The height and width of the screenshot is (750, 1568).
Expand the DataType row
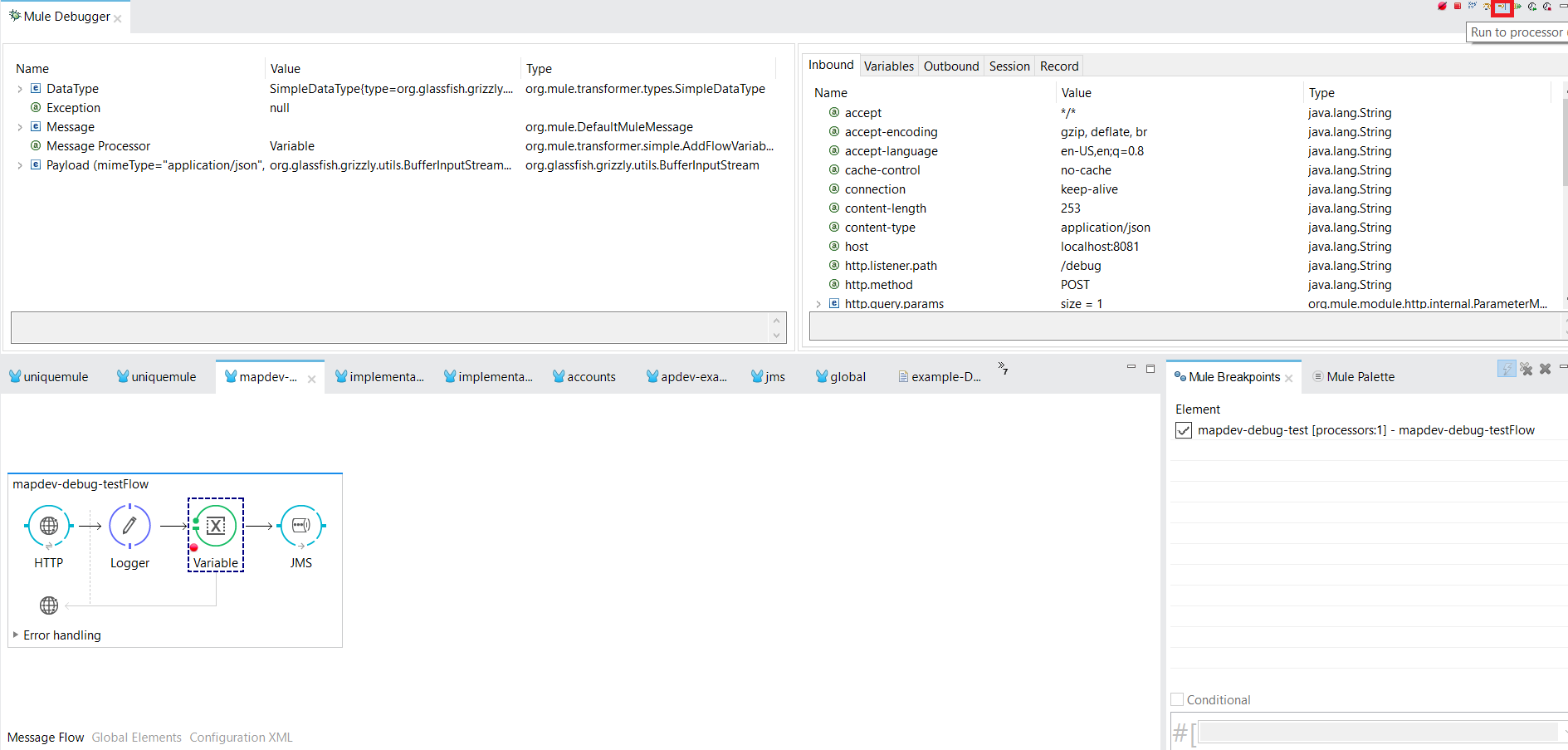coord(20,89)
